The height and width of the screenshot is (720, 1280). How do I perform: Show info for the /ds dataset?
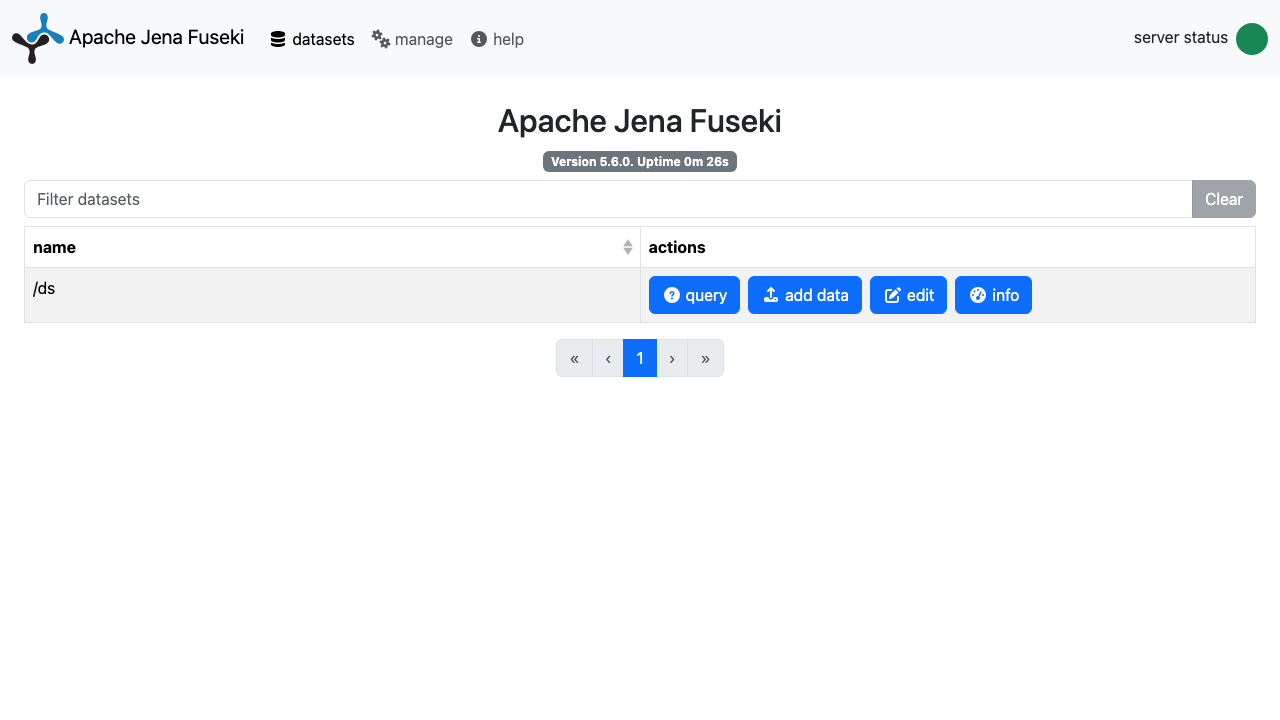(x=993, y=295)
